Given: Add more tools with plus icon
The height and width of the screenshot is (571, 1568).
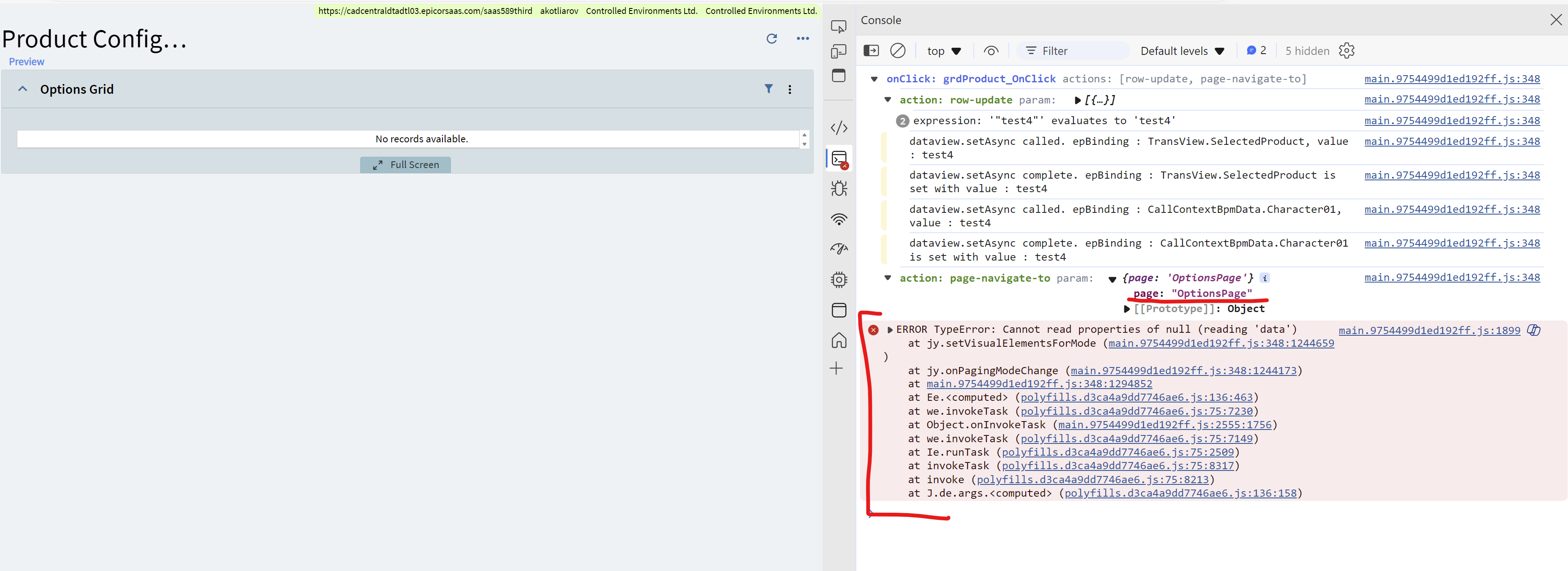Looking at the screenshot, I should coord(837,369).
